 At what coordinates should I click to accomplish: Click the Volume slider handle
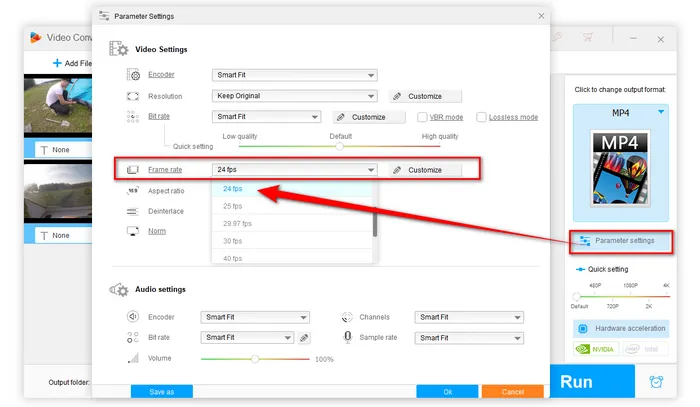click(x=255, y=358)
